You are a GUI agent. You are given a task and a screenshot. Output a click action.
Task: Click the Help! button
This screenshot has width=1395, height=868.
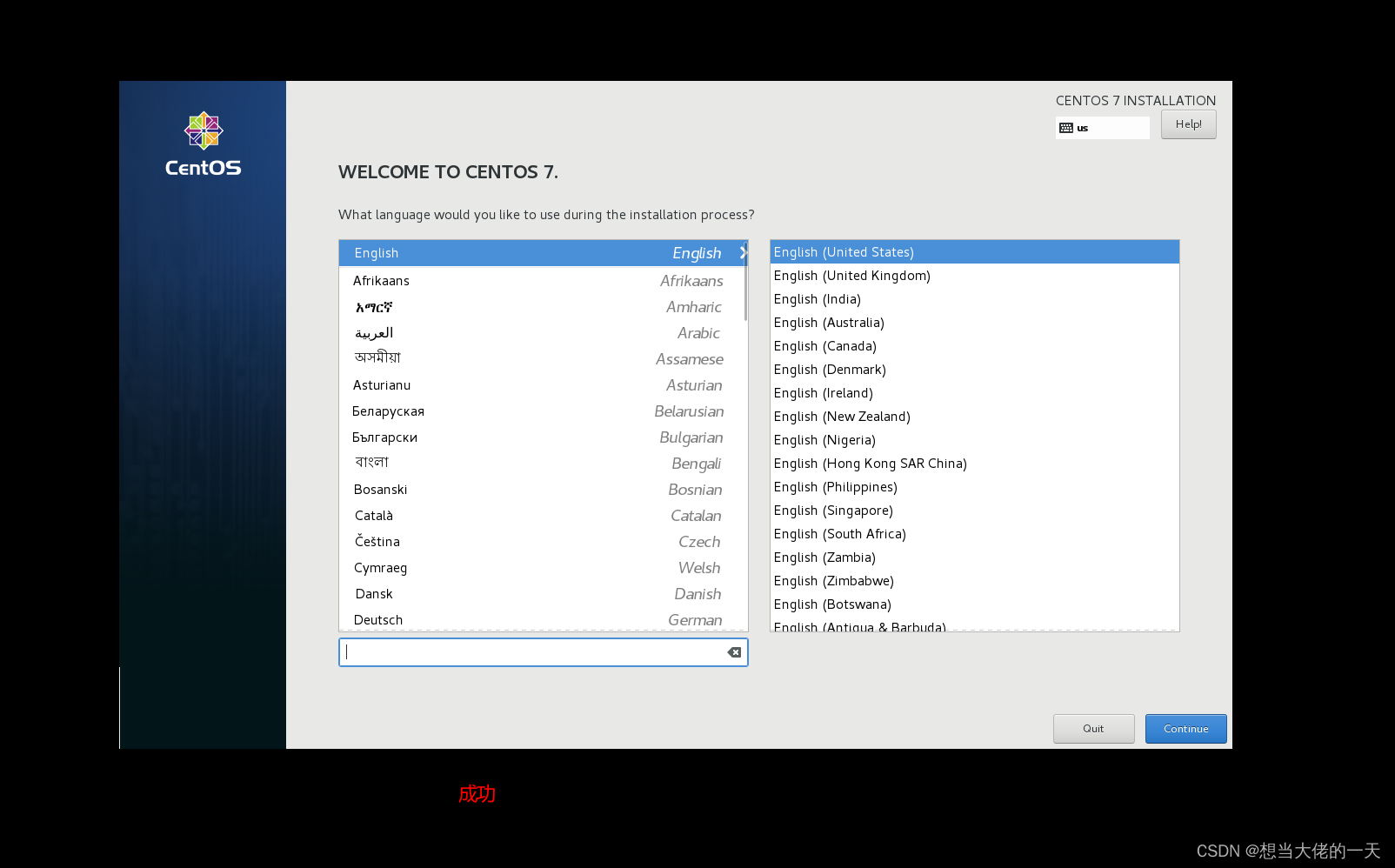(1188, 124)
